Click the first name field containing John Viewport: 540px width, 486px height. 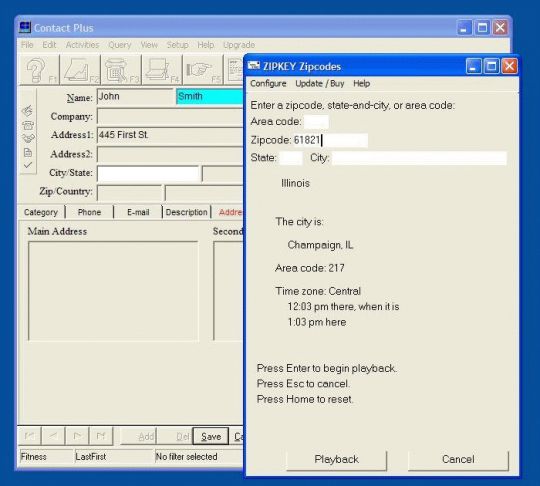click(135, 96)
